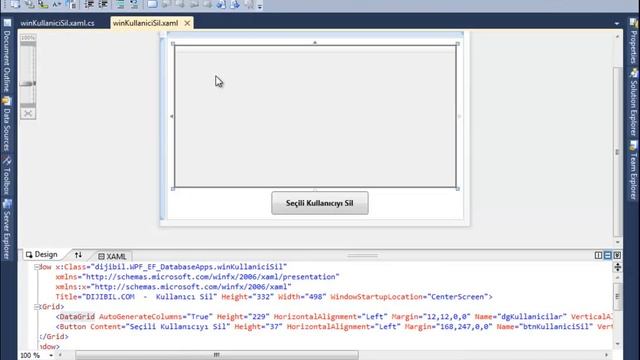Open the active files dropdown arrow
This screenshot has width=640, height=360.
(x=617, y=24)
